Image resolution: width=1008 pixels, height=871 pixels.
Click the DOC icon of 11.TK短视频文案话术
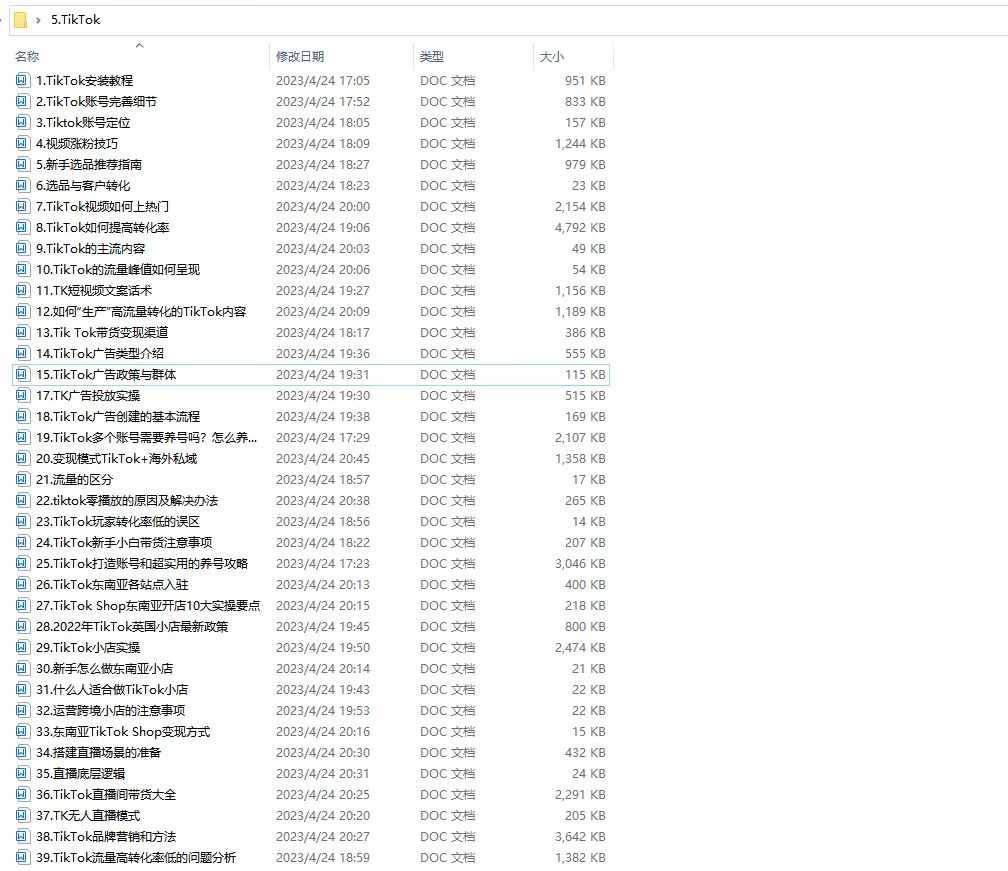click(x=22, y=291)
